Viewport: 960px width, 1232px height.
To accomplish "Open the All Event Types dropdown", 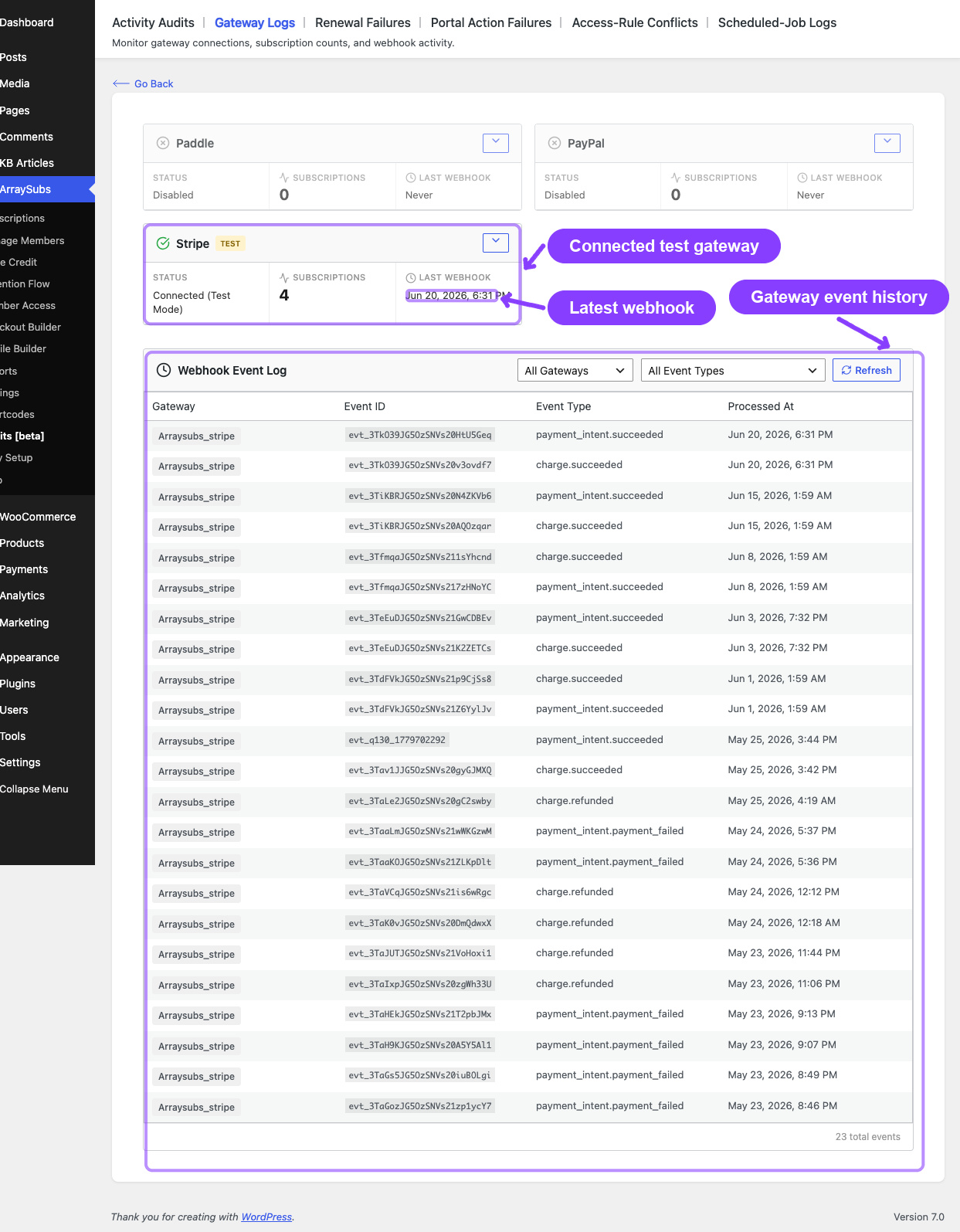I will [733, 371].
